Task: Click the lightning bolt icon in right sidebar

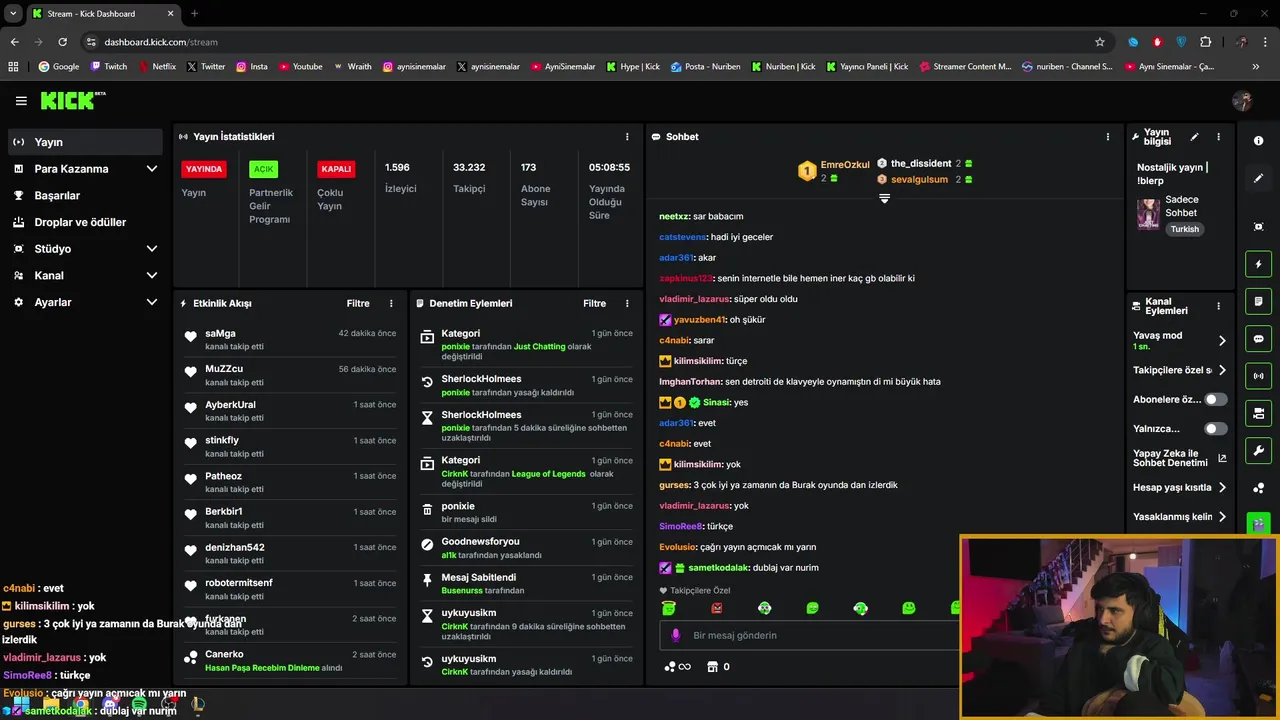Action: point(1258,264)
